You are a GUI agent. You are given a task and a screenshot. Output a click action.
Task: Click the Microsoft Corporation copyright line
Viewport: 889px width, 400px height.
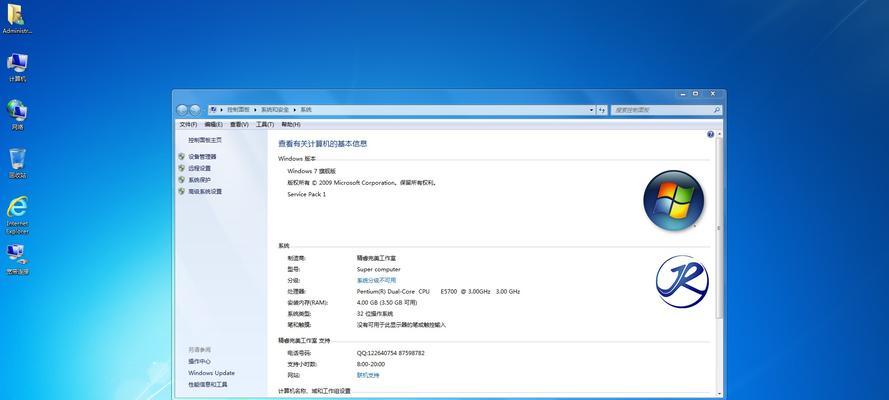coord(362,183)
